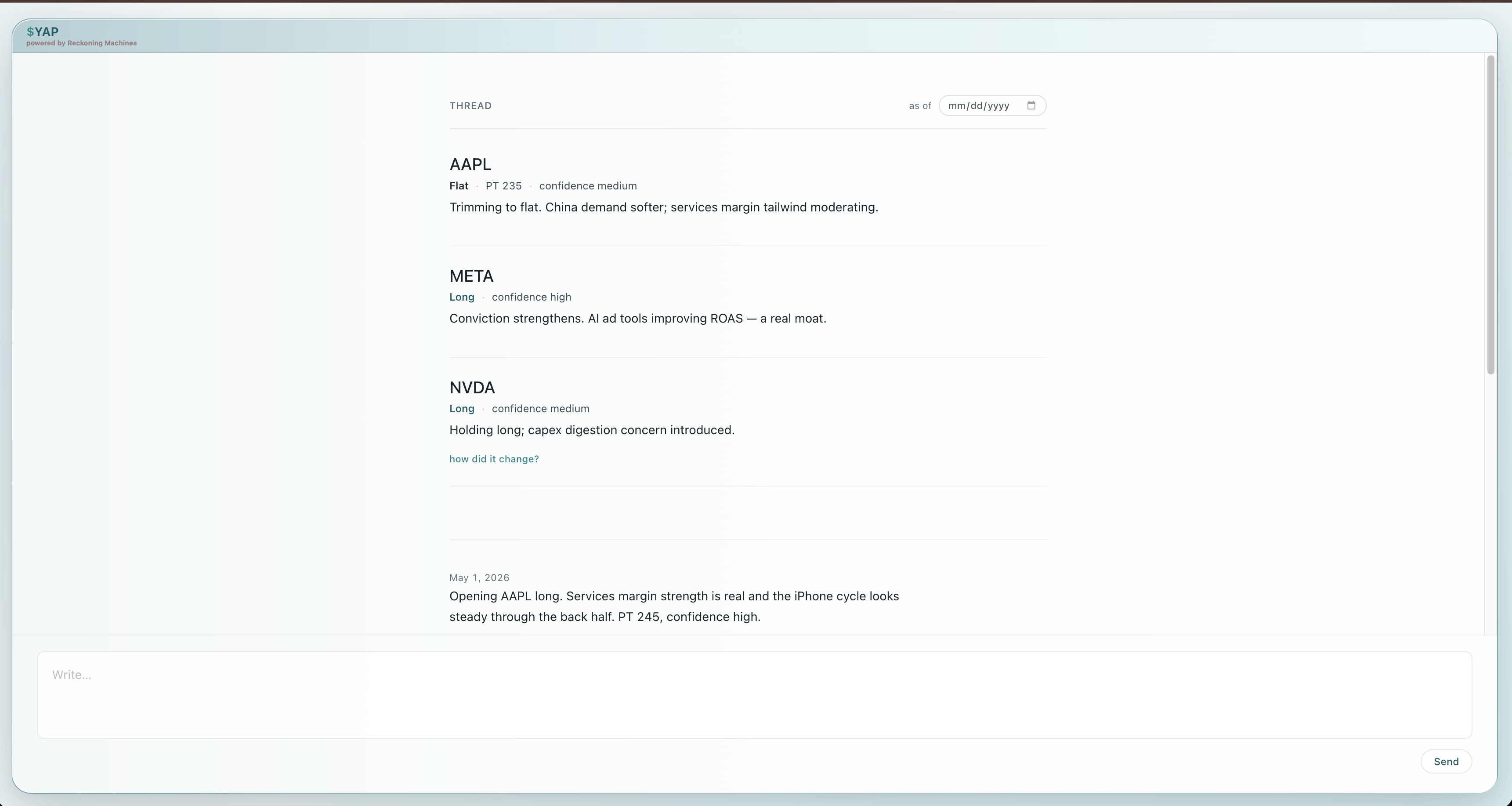Click 'powered by Reckoning Machines' text
The width and height of the screenshot is (1512, 806).
coord(81,44)
